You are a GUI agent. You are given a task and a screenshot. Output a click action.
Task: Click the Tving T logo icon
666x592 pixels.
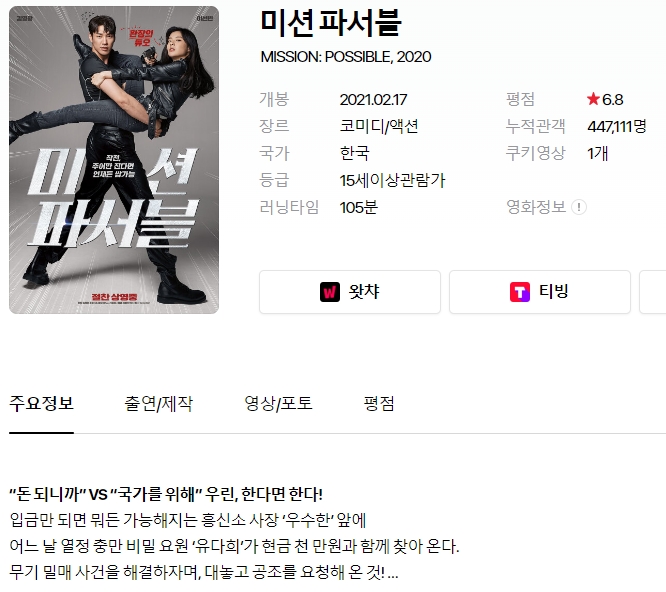pyautogui.click(x=520, y=292)
